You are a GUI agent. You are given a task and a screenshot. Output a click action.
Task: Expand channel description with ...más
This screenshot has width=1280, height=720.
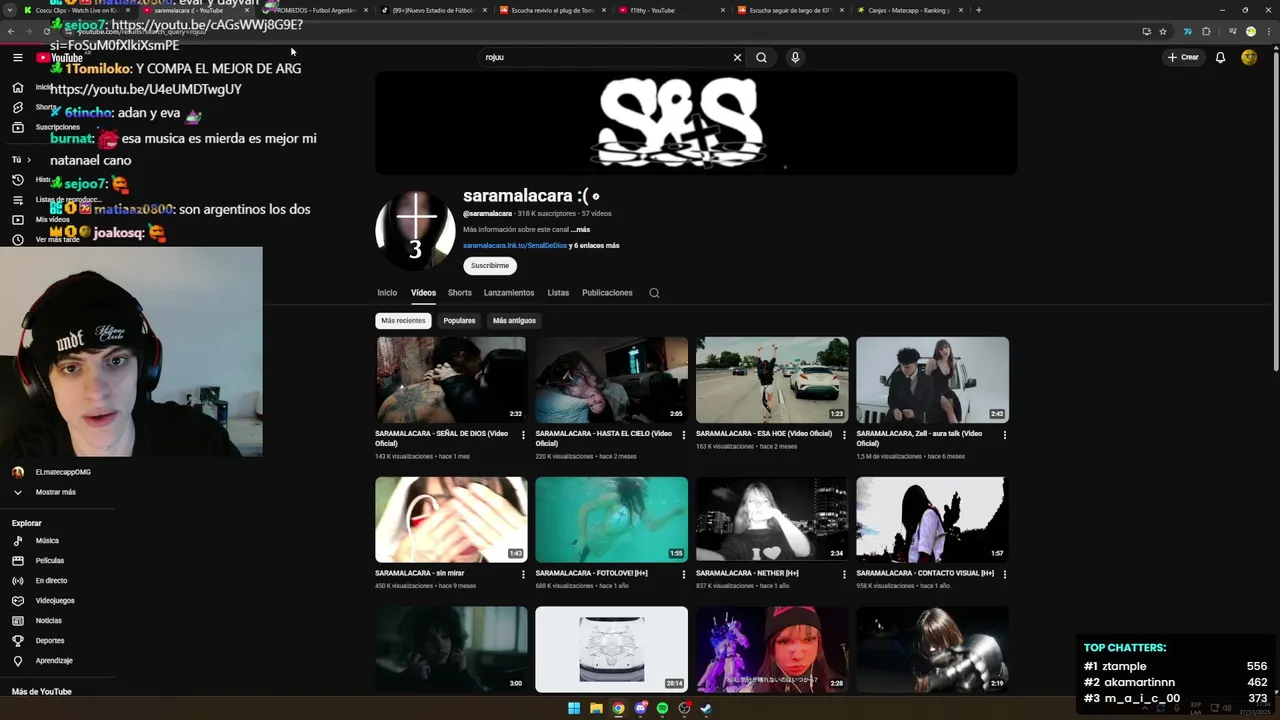coord(580,230)
